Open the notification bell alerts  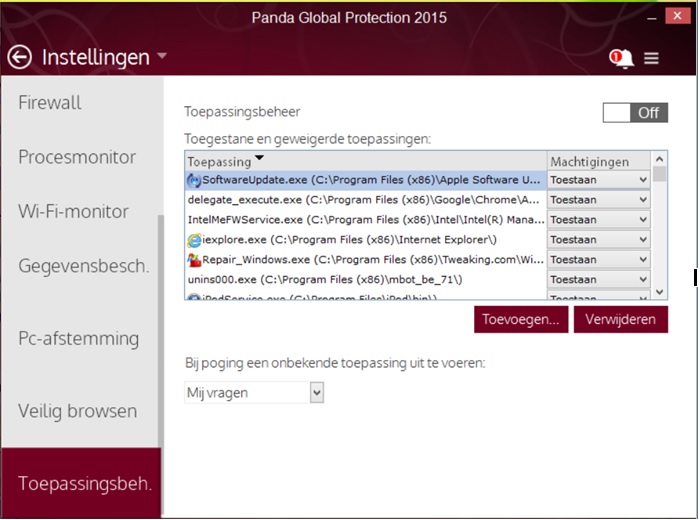[621, 58]
